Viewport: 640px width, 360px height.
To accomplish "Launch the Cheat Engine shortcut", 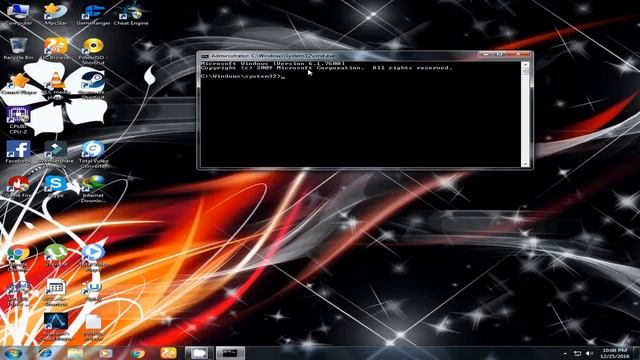I will coord(131,14).
